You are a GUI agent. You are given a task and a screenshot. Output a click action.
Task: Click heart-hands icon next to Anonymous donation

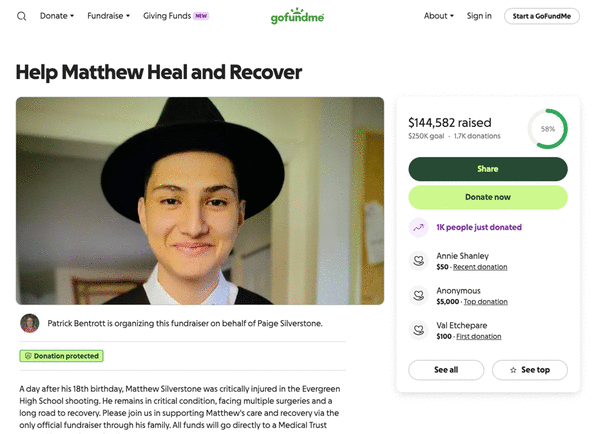[x=419, y=295]
